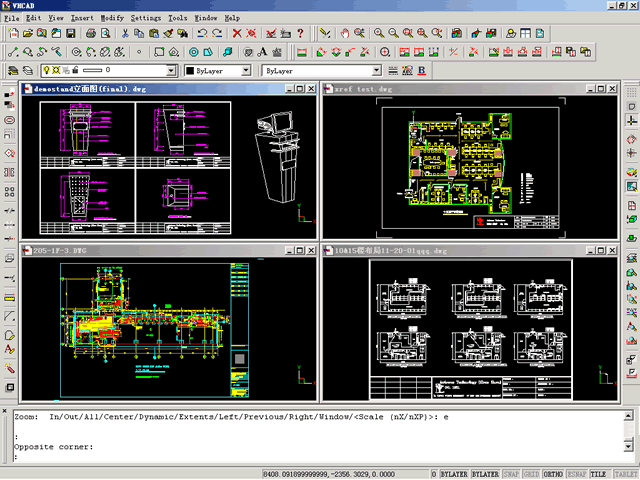Screen dimensions: 640x480
Task: Select the Pan hand tool
Action: [345, 33]
